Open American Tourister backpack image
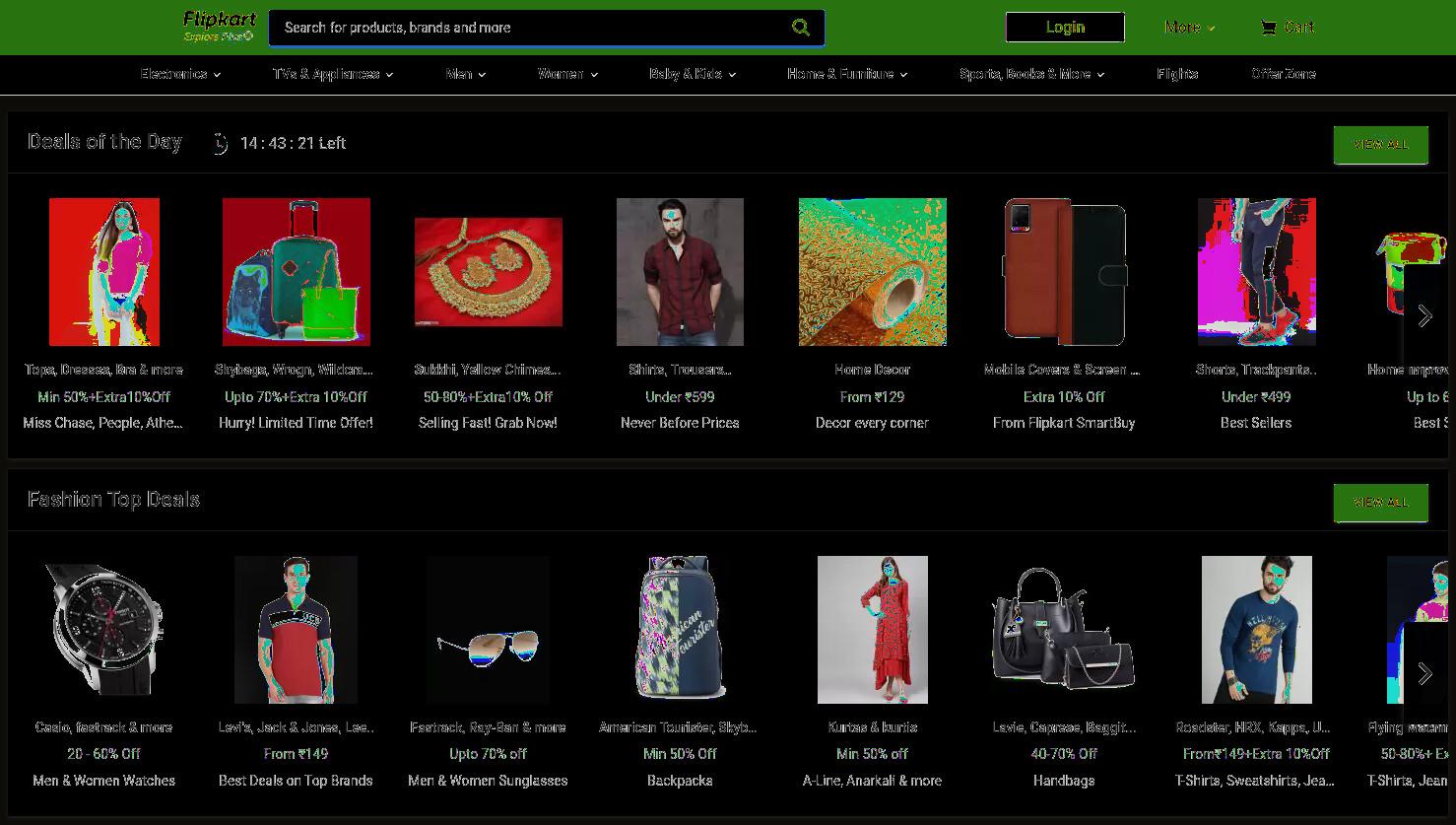The height and width of the screenshot is (825, 1456). coord(680,628)
